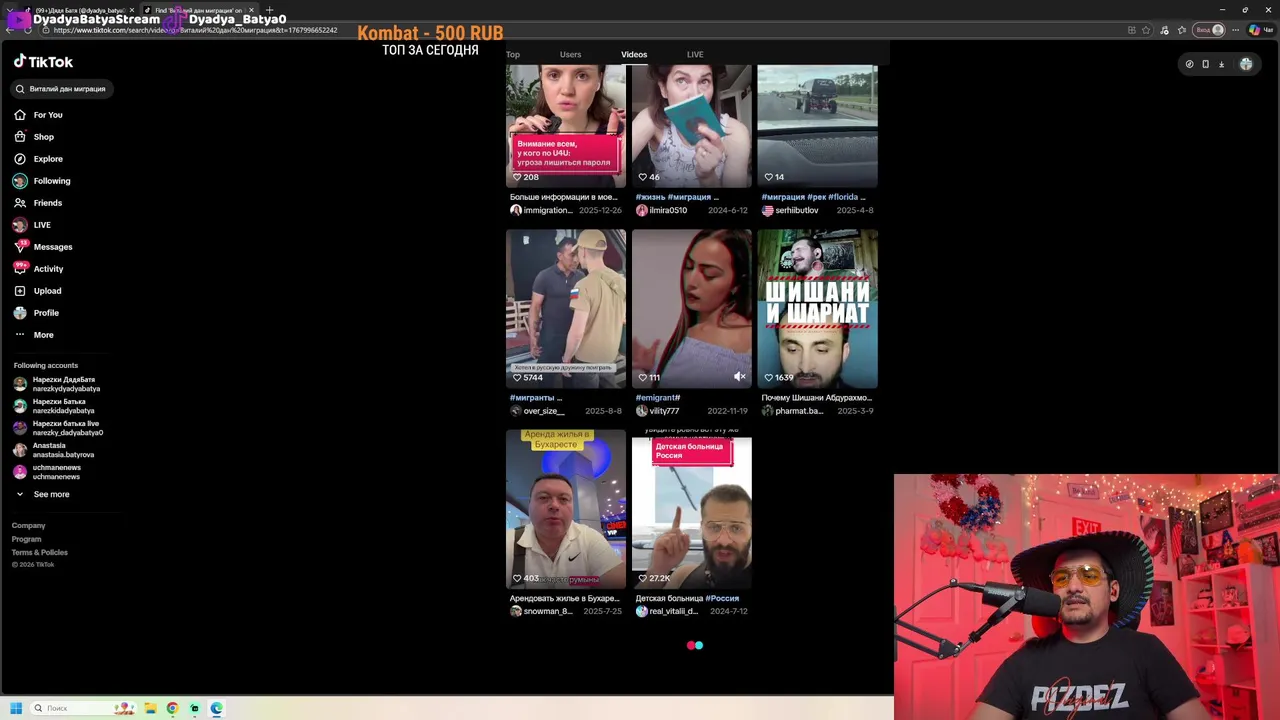Viewport: 1280px width, 720px height.
Task: Switch to the Top results tab
Action: (513, 55)
